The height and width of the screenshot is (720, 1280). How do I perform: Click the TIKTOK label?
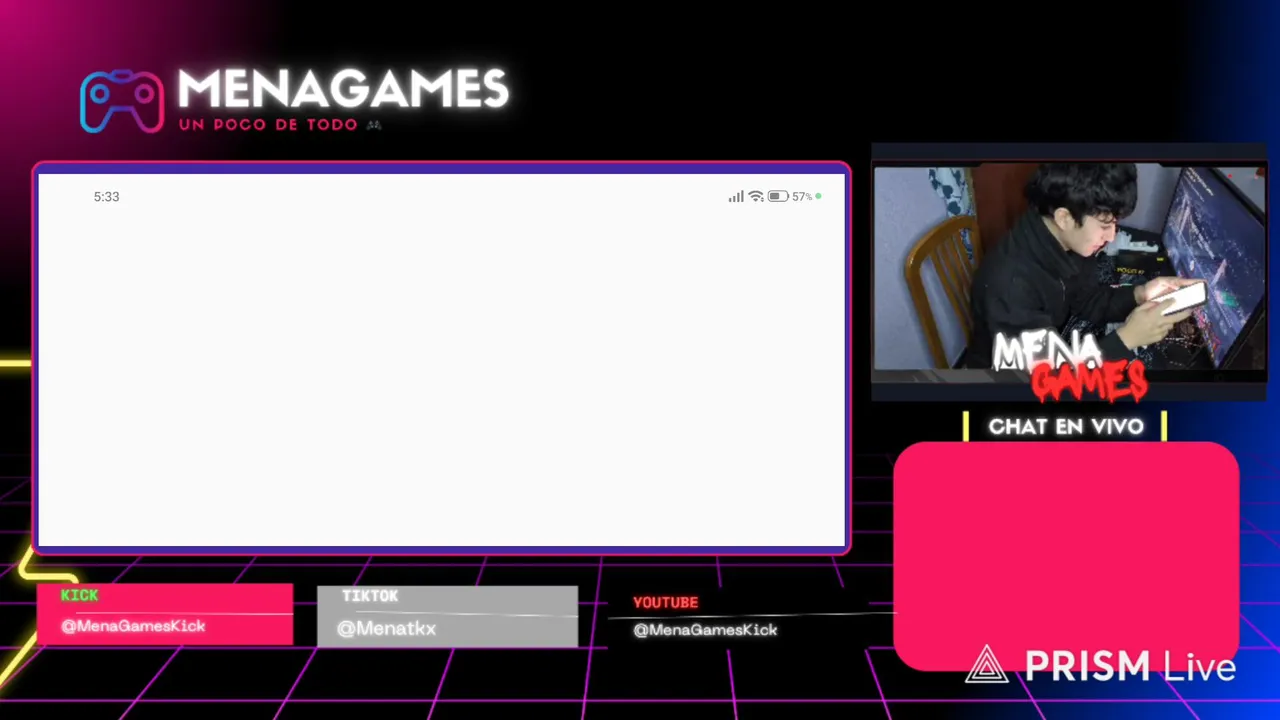tap(370, 596)
